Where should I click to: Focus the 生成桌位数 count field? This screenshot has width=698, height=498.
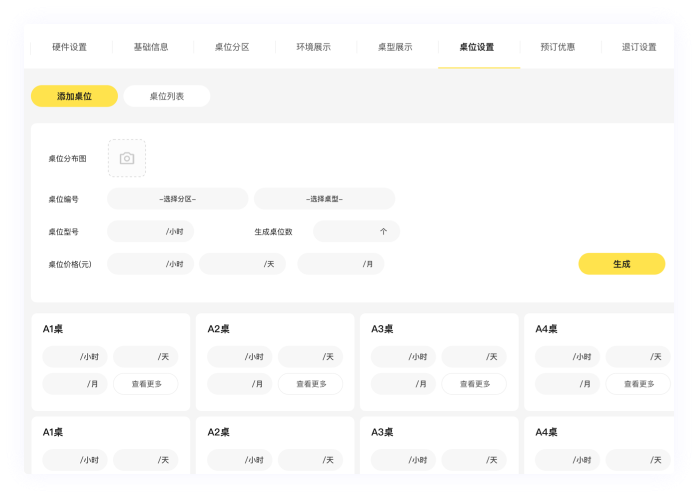(356, 231)
